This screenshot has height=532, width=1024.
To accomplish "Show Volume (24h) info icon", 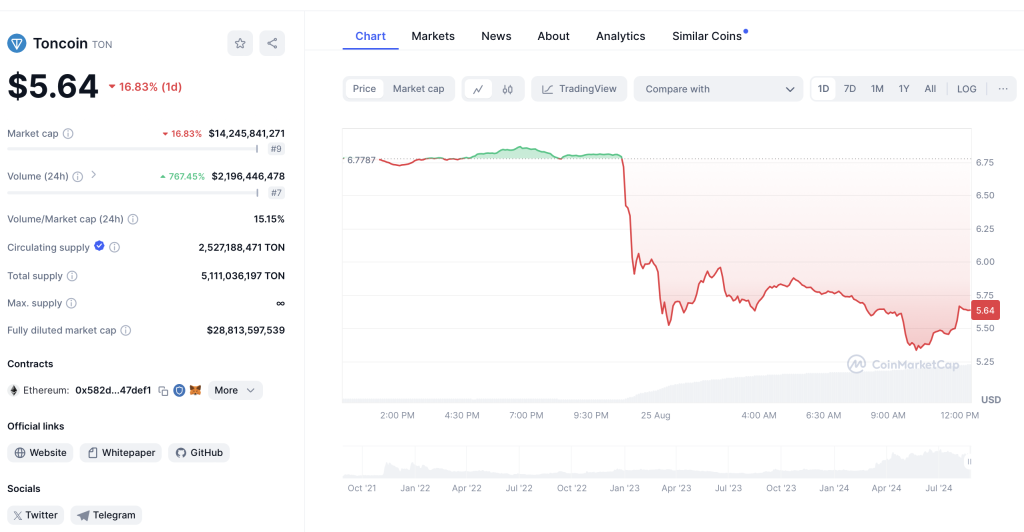I will point(78,176).
